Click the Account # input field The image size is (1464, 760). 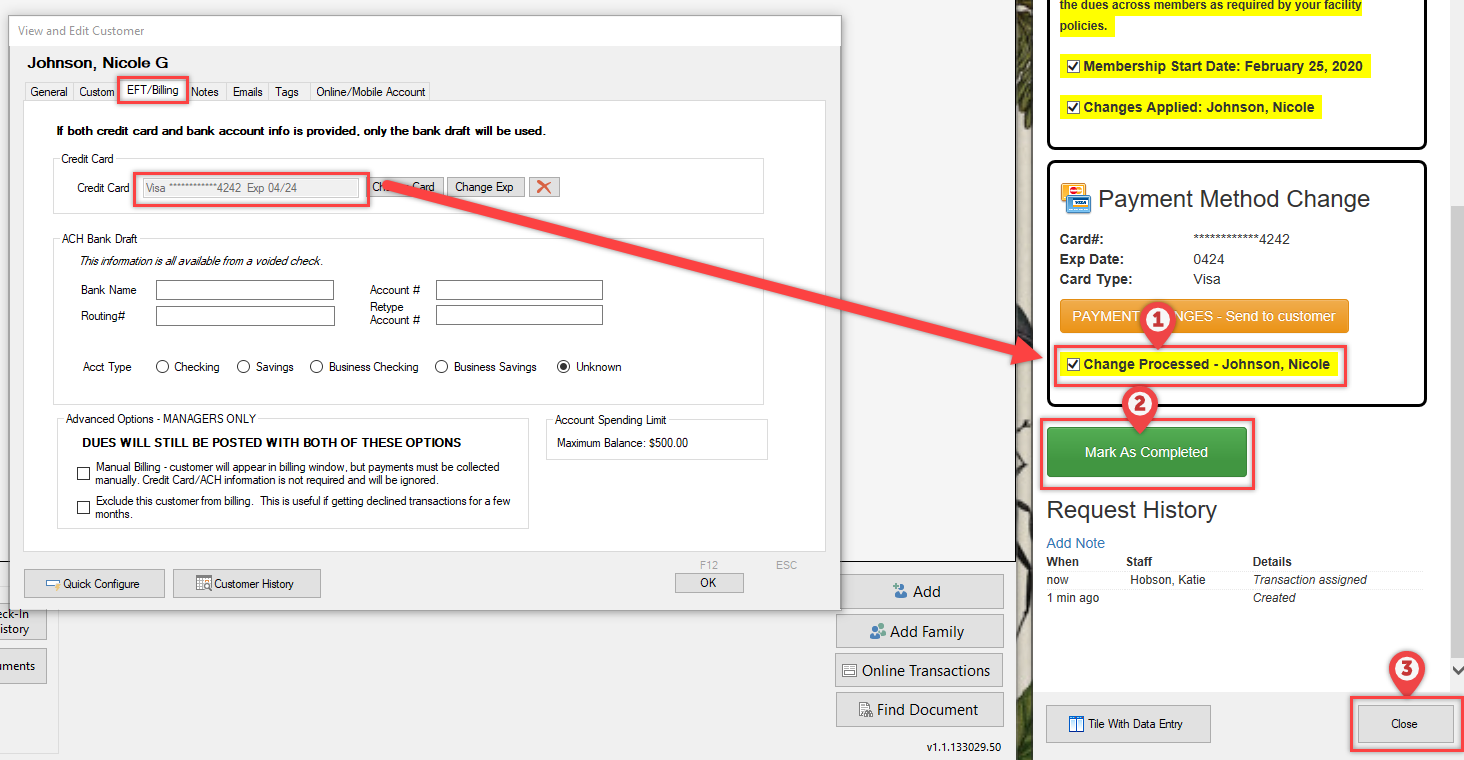[519, 290]
